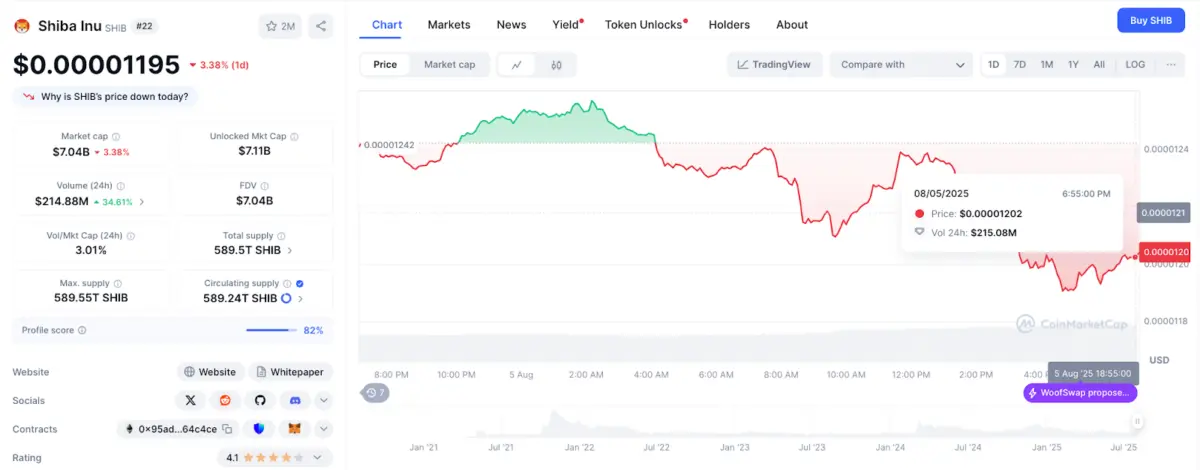Expand Volume (24h) details arrow
1200x470 pixels.
coord(141,202)
